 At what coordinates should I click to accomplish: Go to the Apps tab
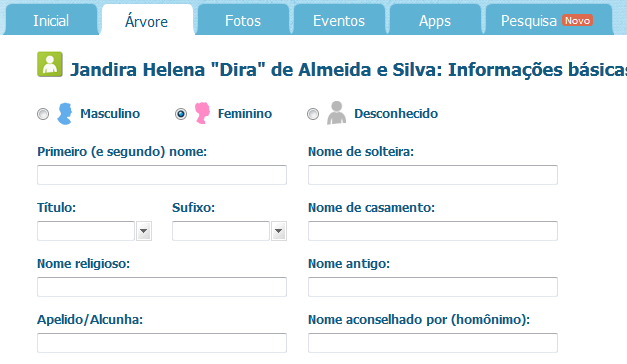coord(435,20)
